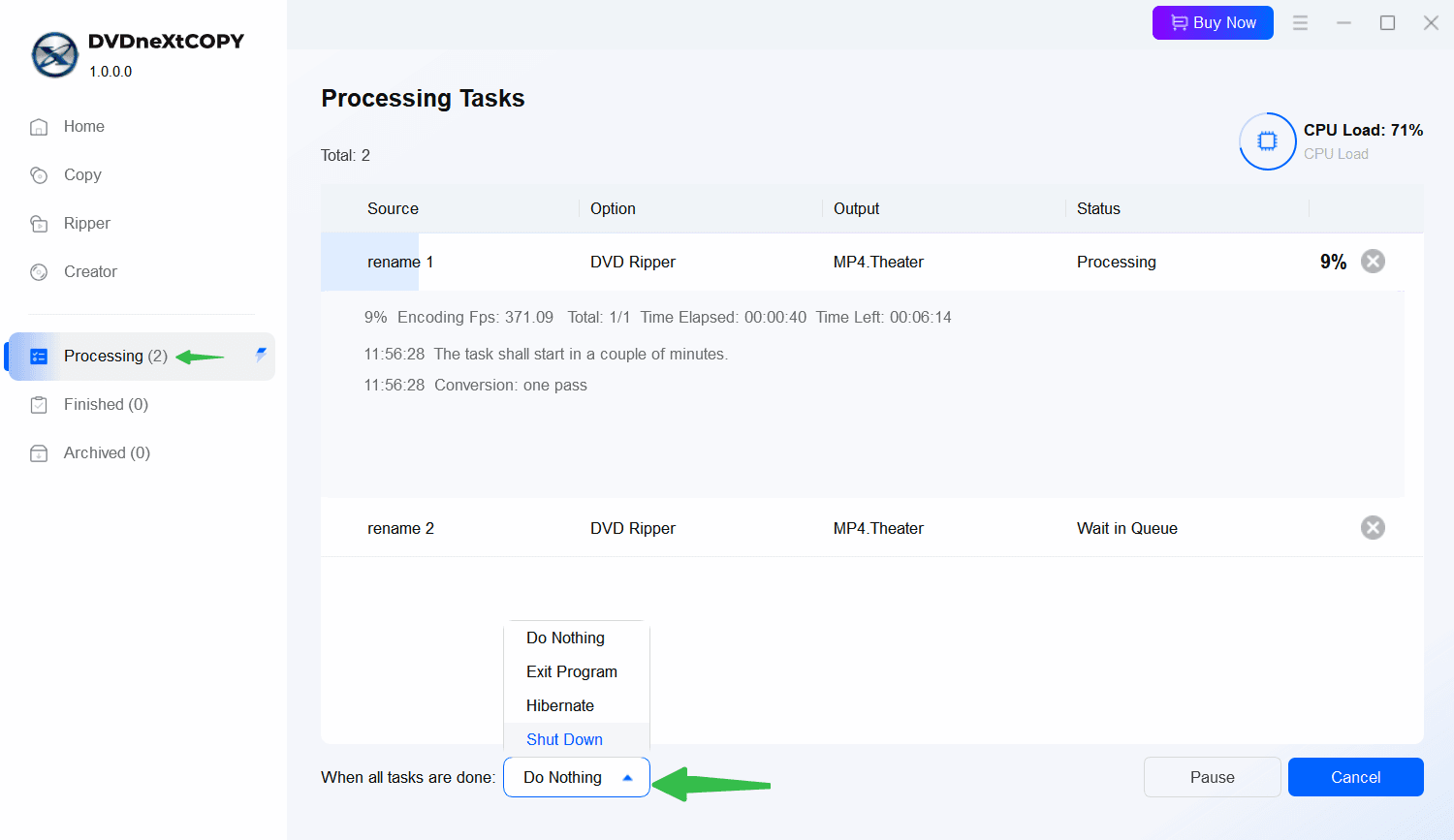The width and height of the screenshot is (1454, 840).
Task: Click the Archived box icon
Action: click(39, 453)
